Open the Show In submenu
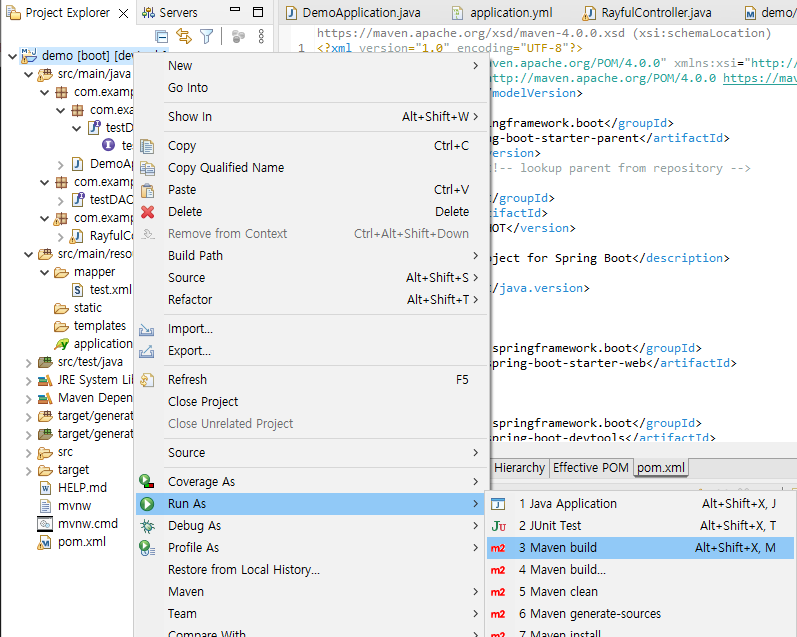 pos(323,116)
